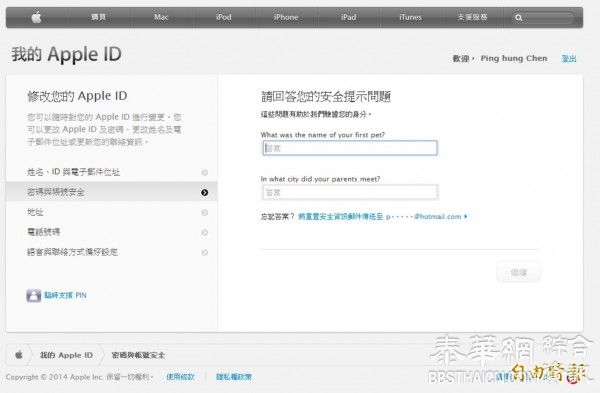600x393 pixels.
Task: Click the temporary support PIN person icon
Action: click(34, 295)
